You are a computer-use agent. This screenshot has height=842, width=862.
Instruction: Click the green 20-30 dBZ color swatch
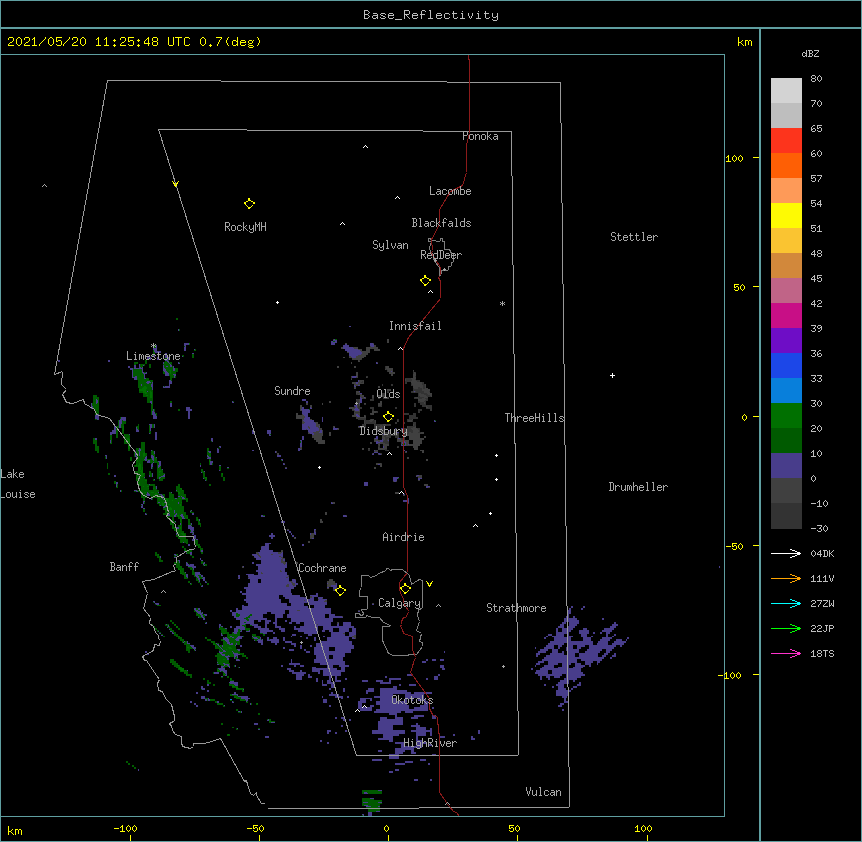[786, 416]
